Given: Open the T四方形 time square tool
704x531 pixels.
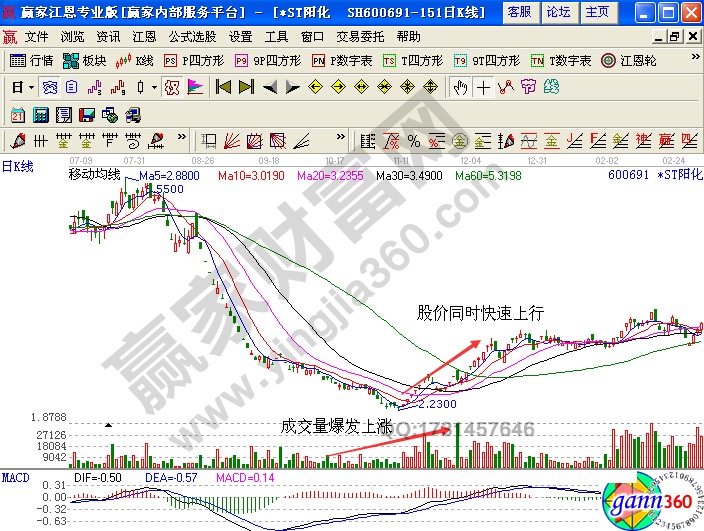Looking at the screenshot, I should tap(413, 61).
